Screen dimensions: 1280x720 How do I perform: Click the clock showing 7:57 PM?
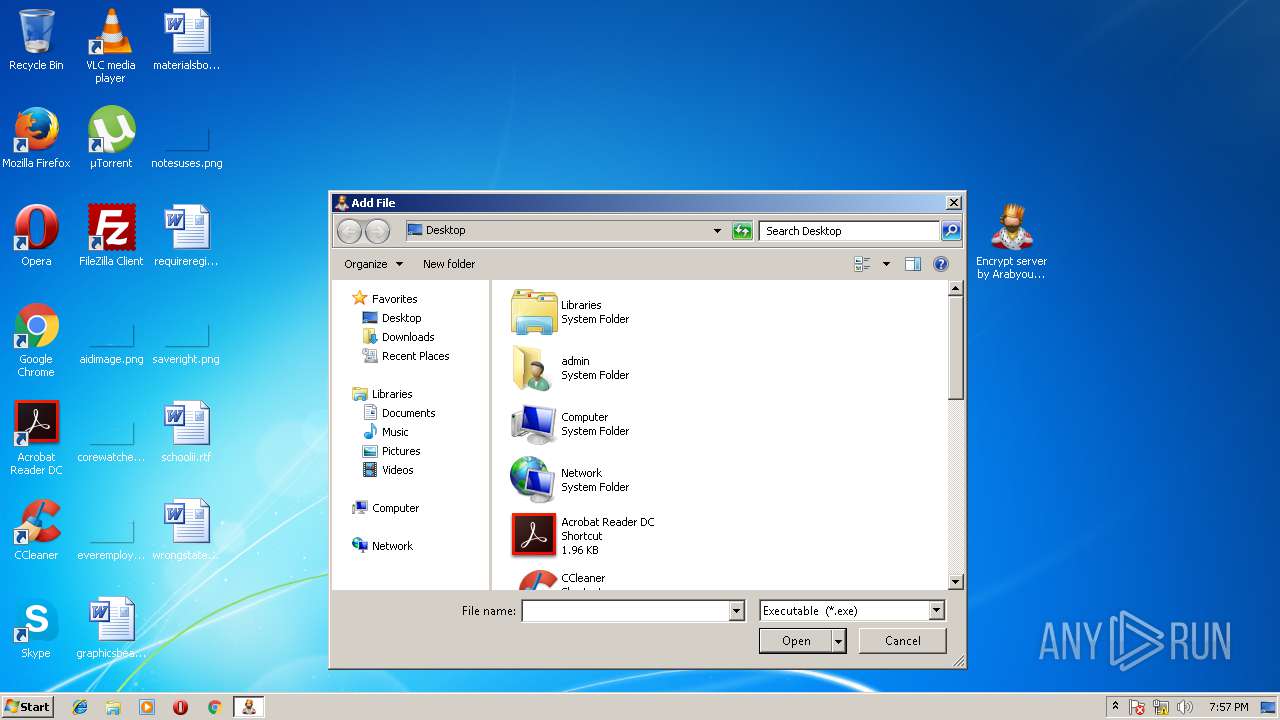[1228, 707]
